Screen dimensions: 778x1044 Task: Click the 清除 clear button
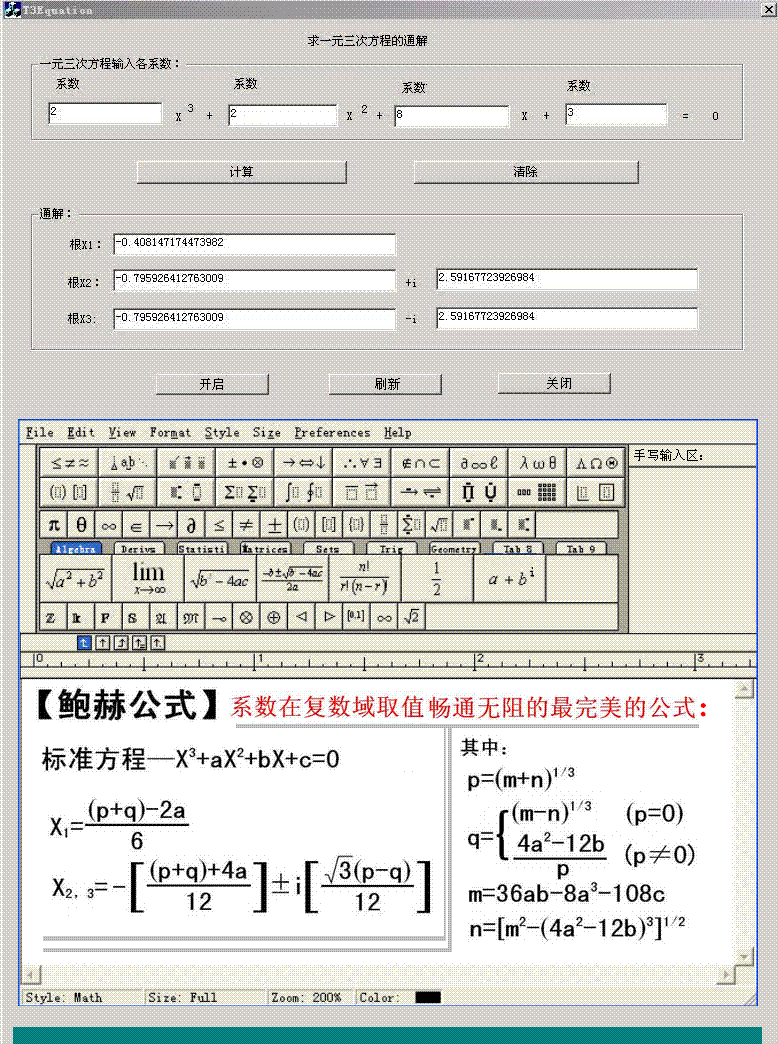tap(526, 172)
